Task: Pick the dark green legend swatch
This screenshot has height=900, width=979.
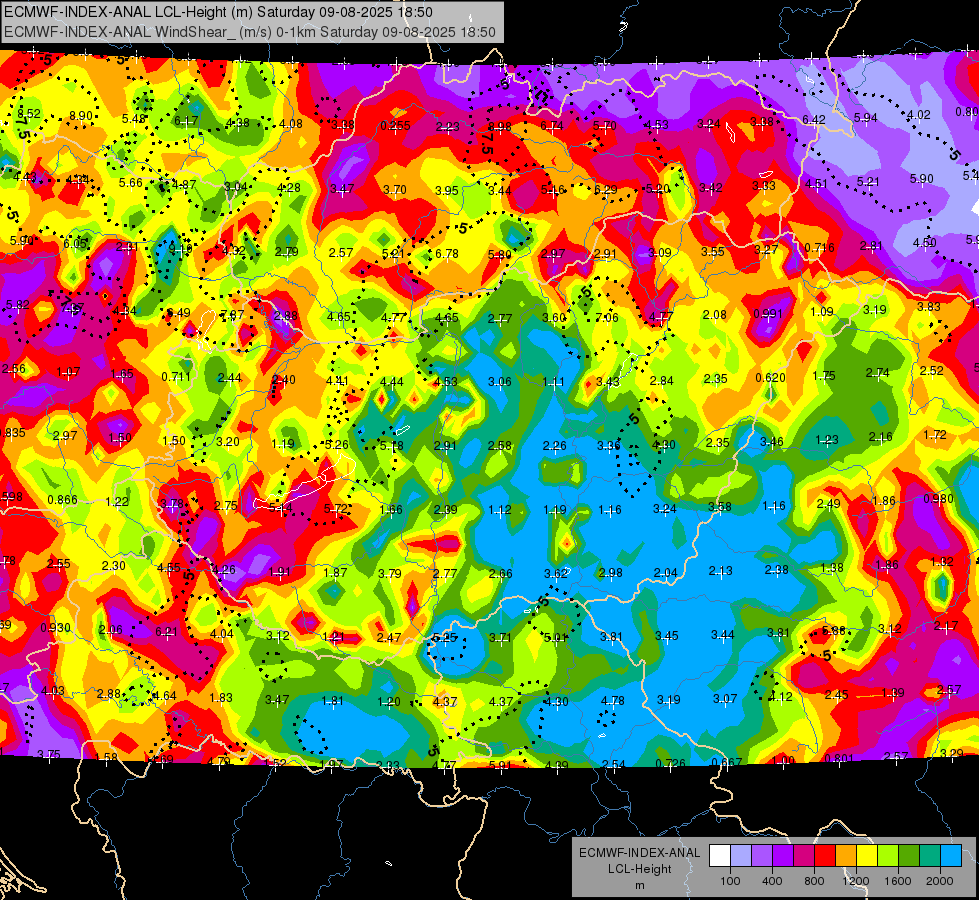Action: click(909, 856)
